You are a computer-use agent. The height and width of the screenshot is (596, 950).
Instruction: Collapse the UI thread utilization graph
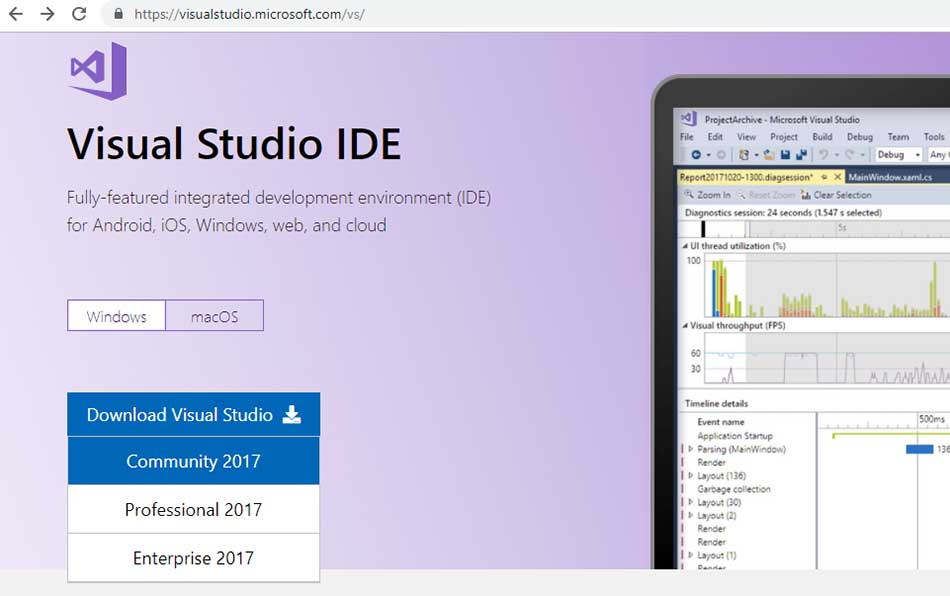point(684,245)
